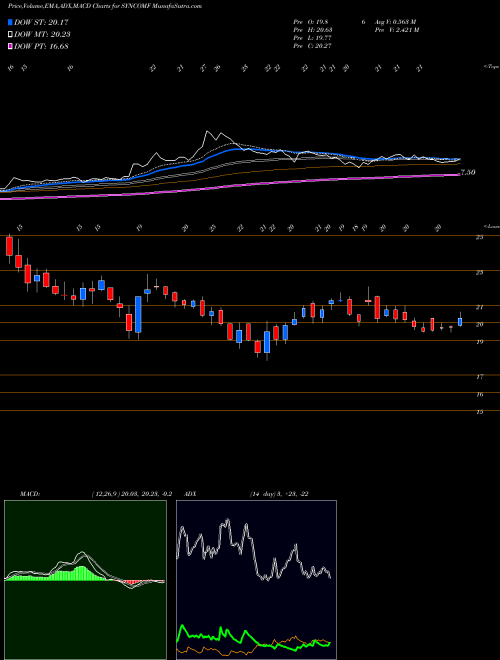Click the Pre H: 20.63 value

pos(313,30)
